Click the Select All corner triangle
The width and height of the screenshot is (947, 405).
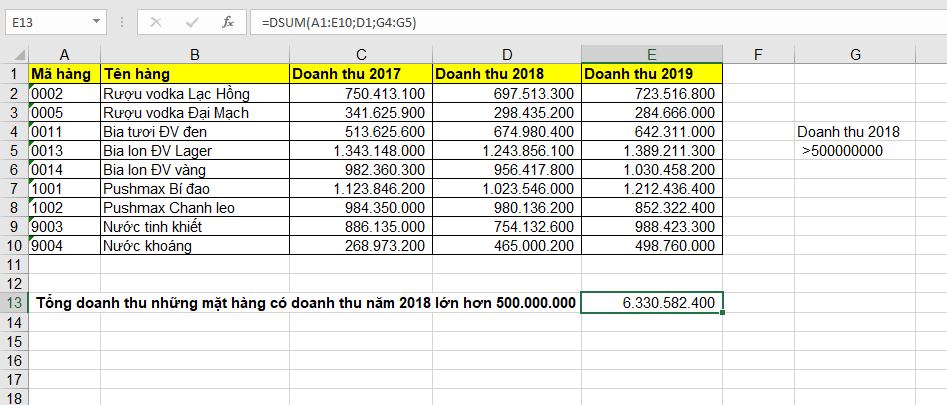14,55
